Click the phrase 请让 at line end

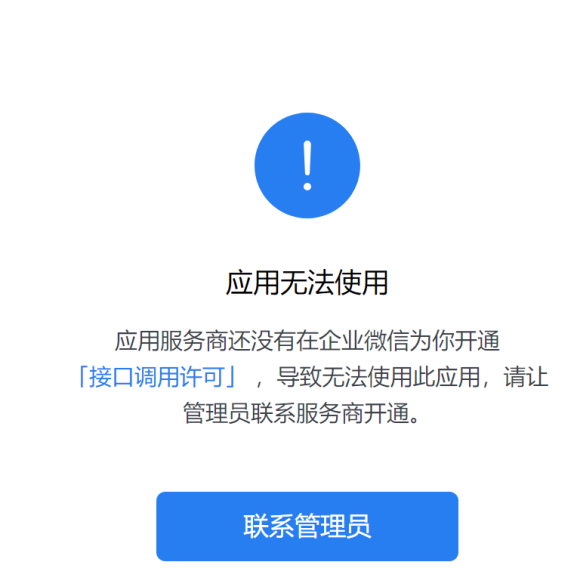tap(525, 377)
